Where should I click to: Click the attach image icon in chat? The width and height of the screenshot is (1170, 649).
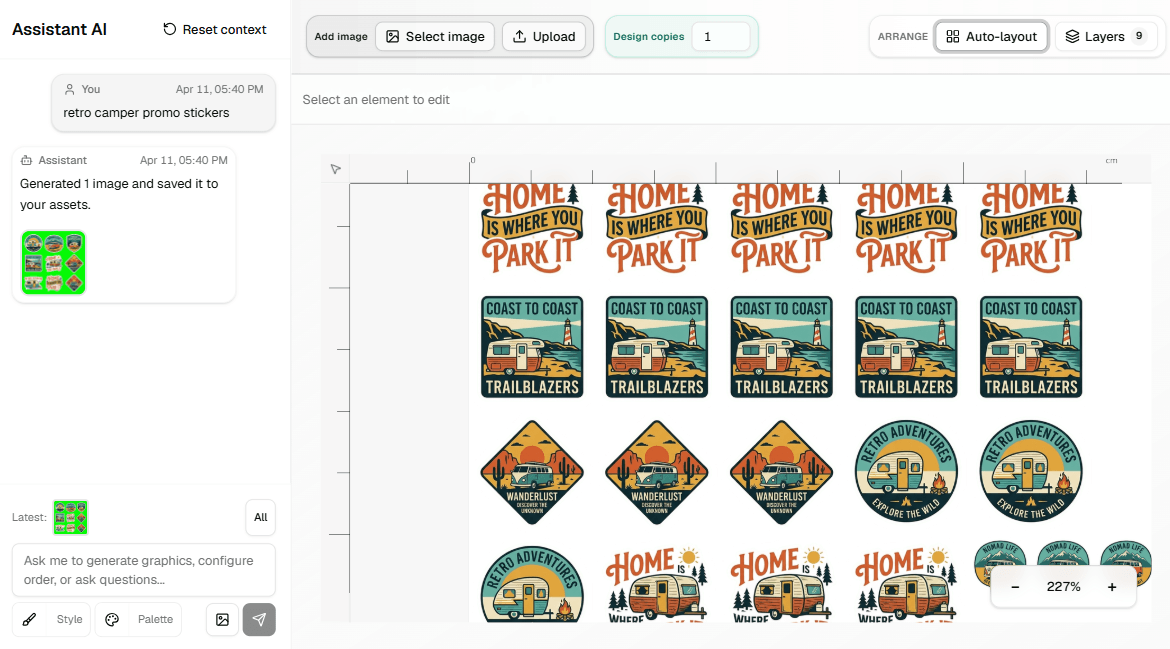pos(222,620)
